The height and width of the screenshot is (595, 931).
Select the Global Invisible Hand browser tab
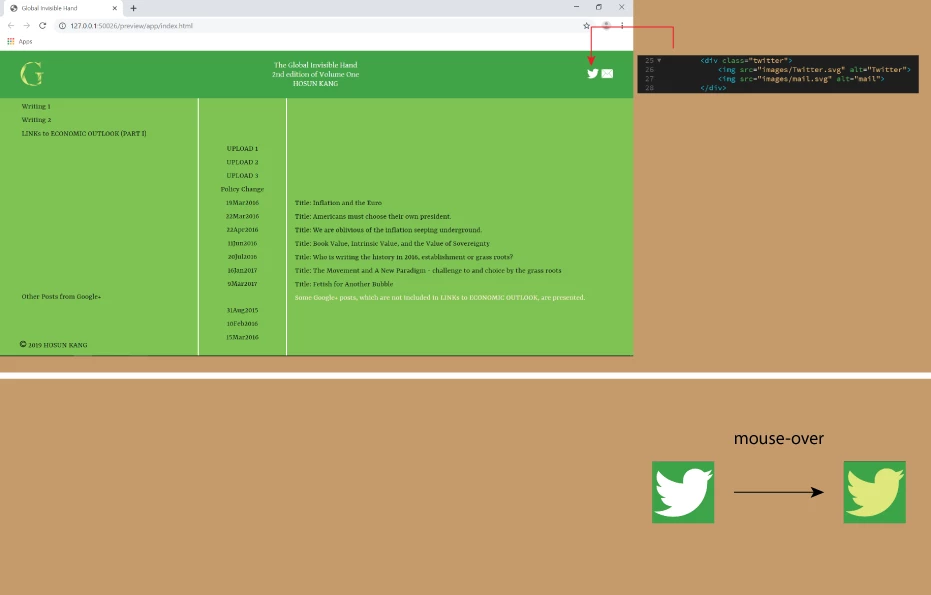pyautogui.click(x=62, y=8)
